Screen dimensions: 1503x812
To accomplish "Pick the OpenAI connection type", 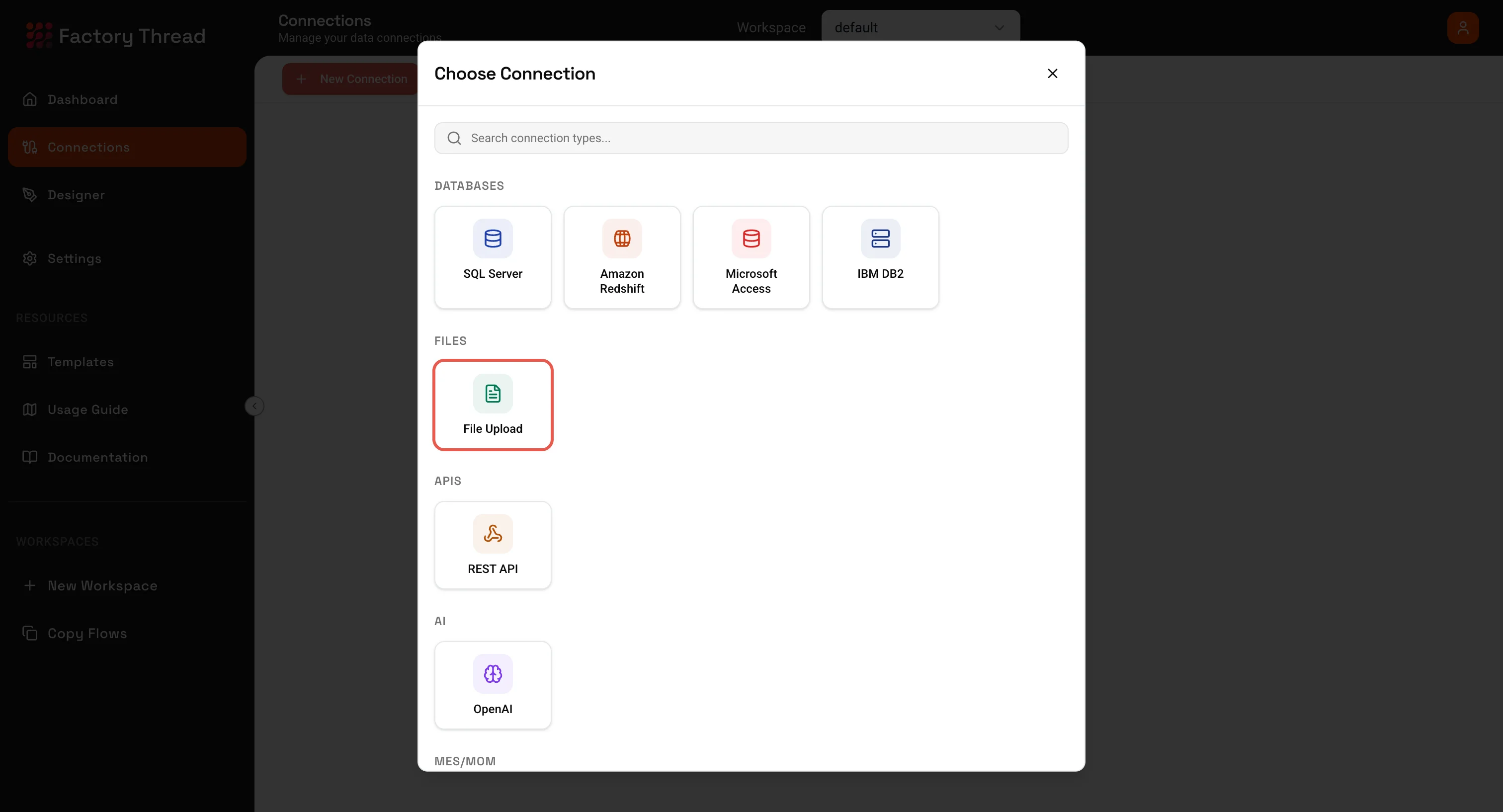I will tap(493, 685).
